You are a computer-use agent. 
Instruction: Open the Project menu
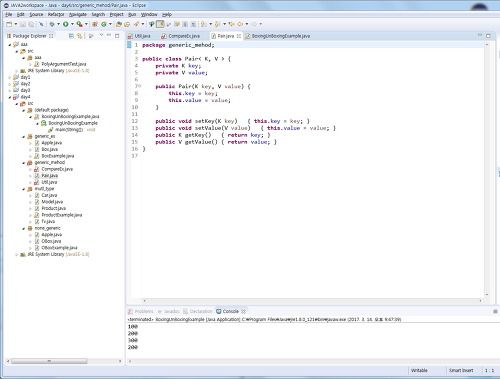click(116, 15)
